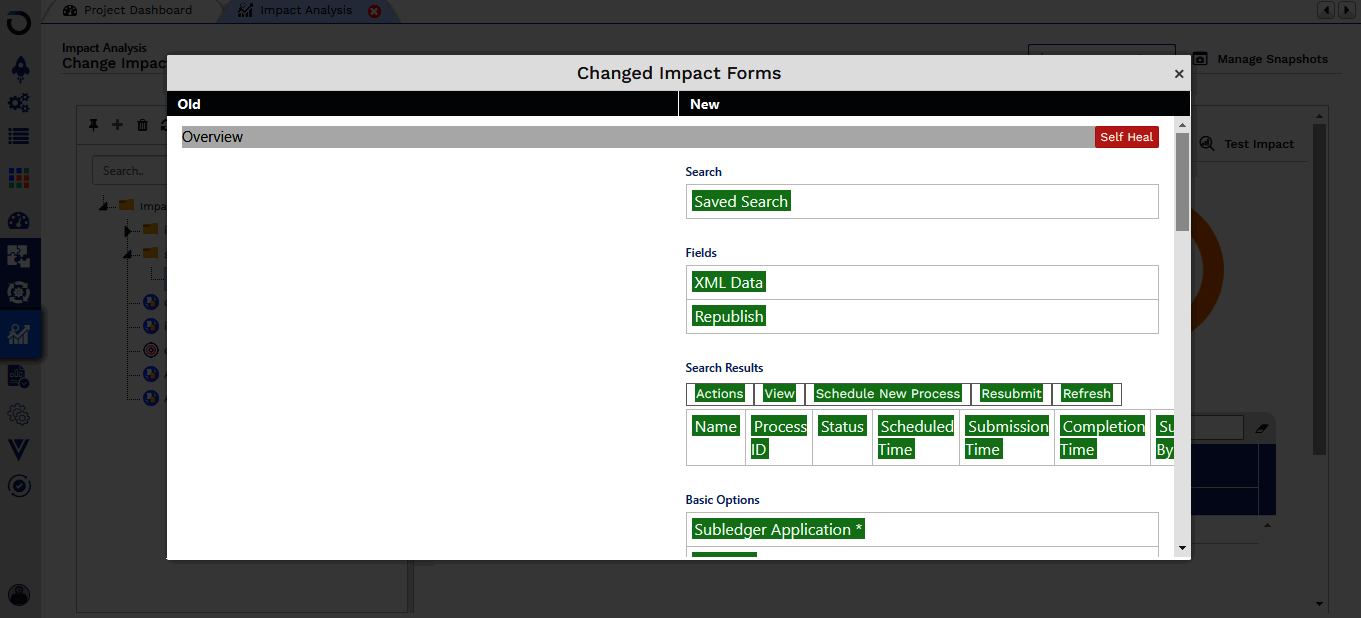Open the report document icon in sidebar
1361x618 pixels.
point(19,376)
